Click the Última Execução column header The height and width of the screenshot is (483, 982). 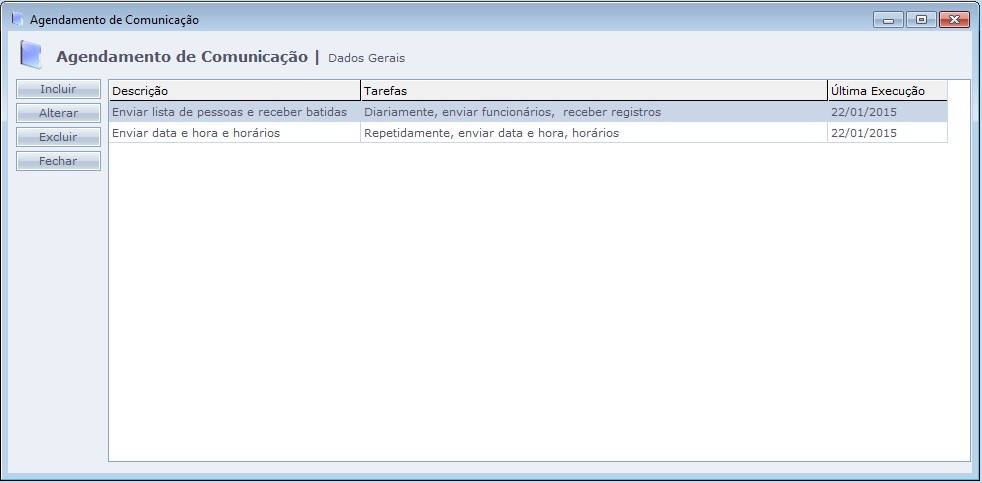coord(886,91)
